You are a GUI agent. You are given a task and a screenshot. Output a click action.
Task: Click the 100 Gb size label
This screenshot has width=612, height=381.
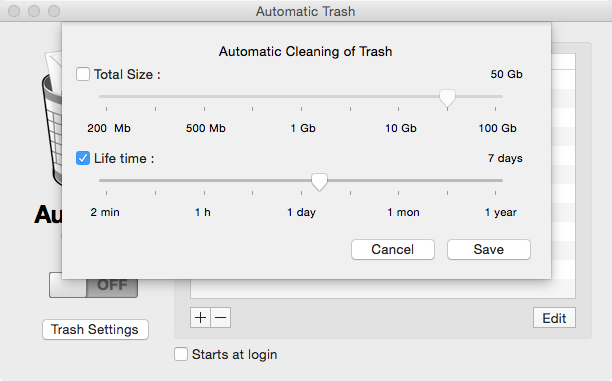click(x=498, y=128)
